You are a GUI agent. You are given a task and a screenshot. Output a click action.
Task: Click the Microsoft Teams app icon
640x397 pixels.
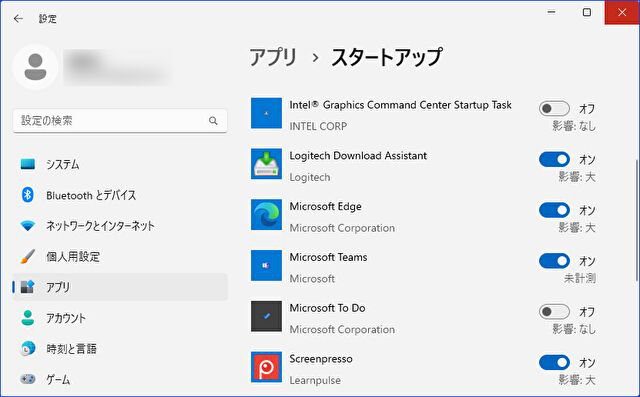coord(266,266)
